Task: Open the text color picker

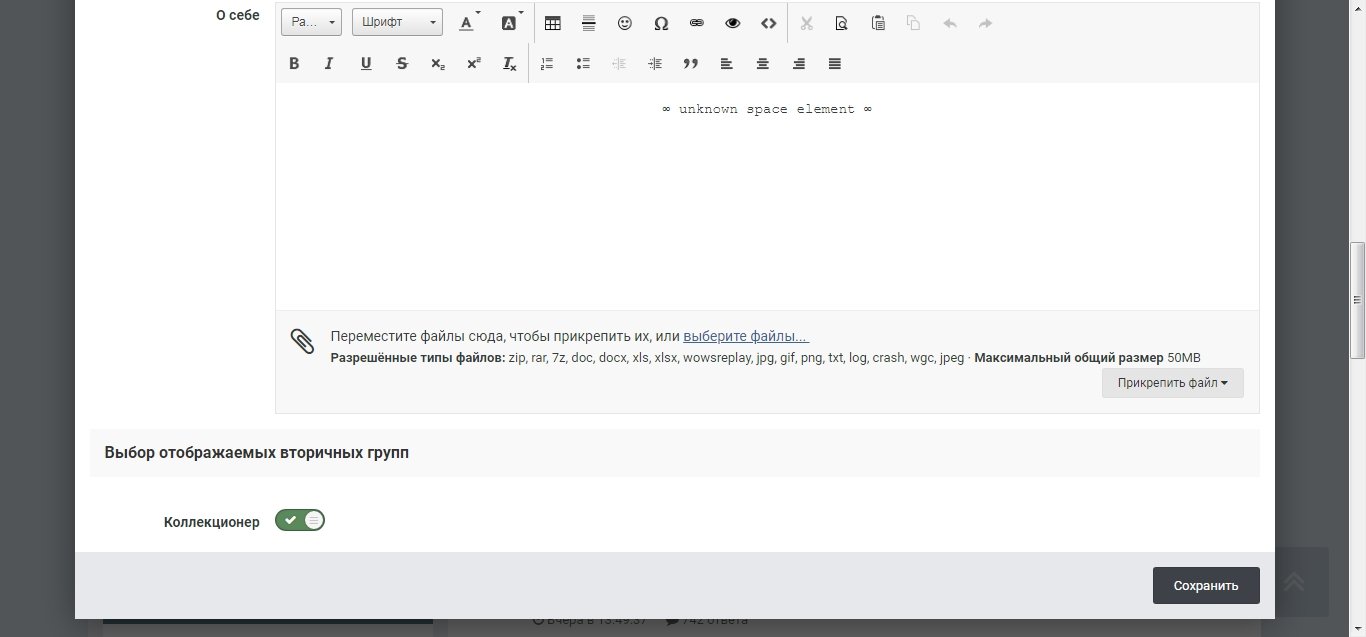Action: pyautogui.click(x=468, y=23)
